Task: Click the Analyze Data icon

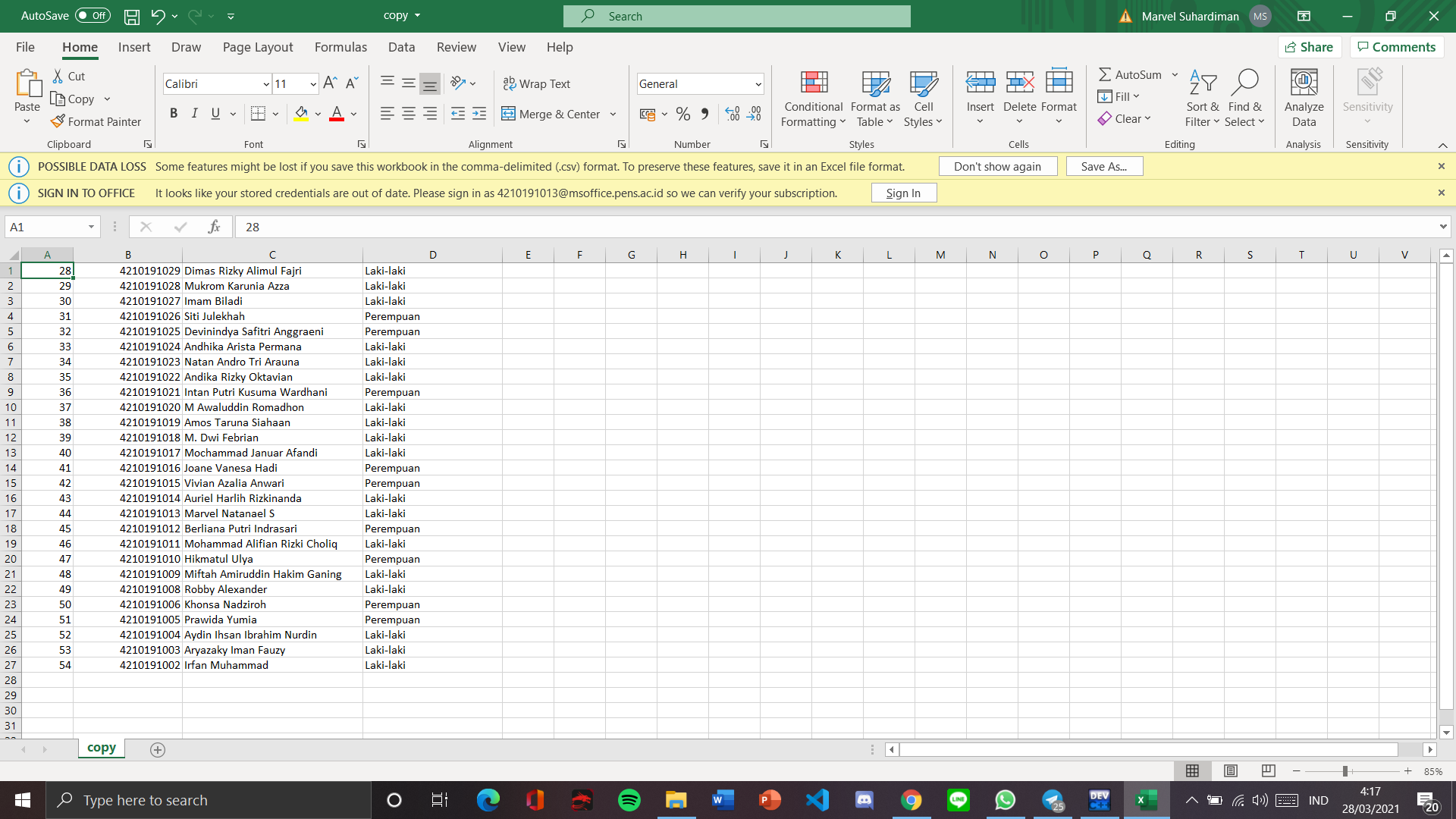Action: point(1304,99)
